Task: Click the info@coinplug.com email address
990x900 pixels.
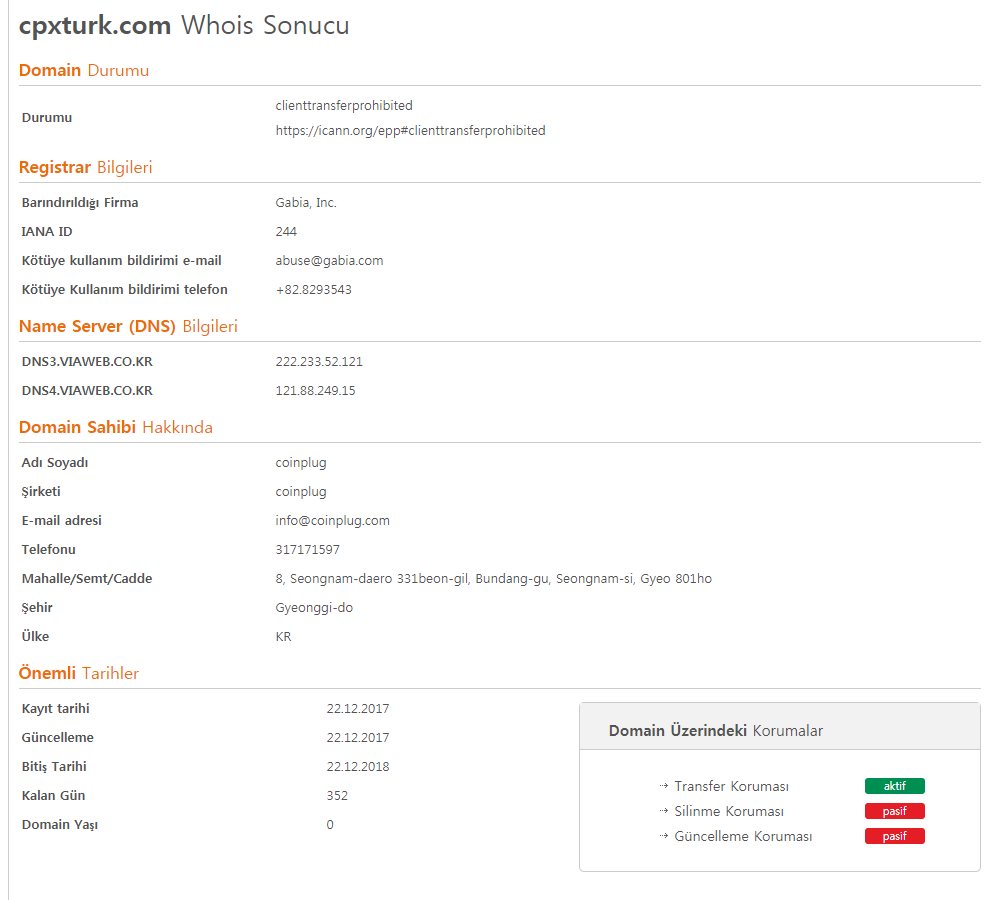Action: 332,521
